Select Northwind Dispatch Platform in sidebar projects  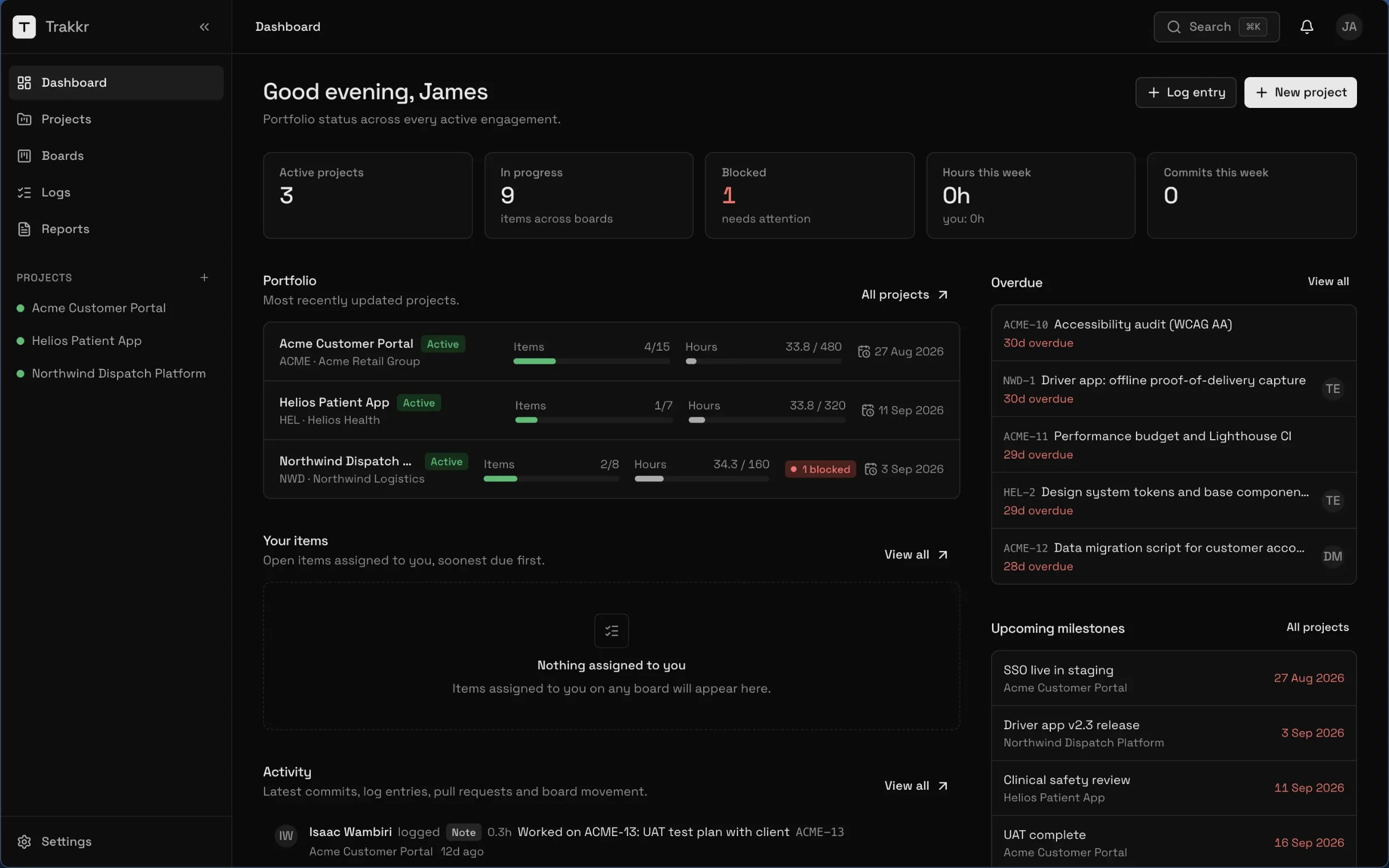click(117, 373)
